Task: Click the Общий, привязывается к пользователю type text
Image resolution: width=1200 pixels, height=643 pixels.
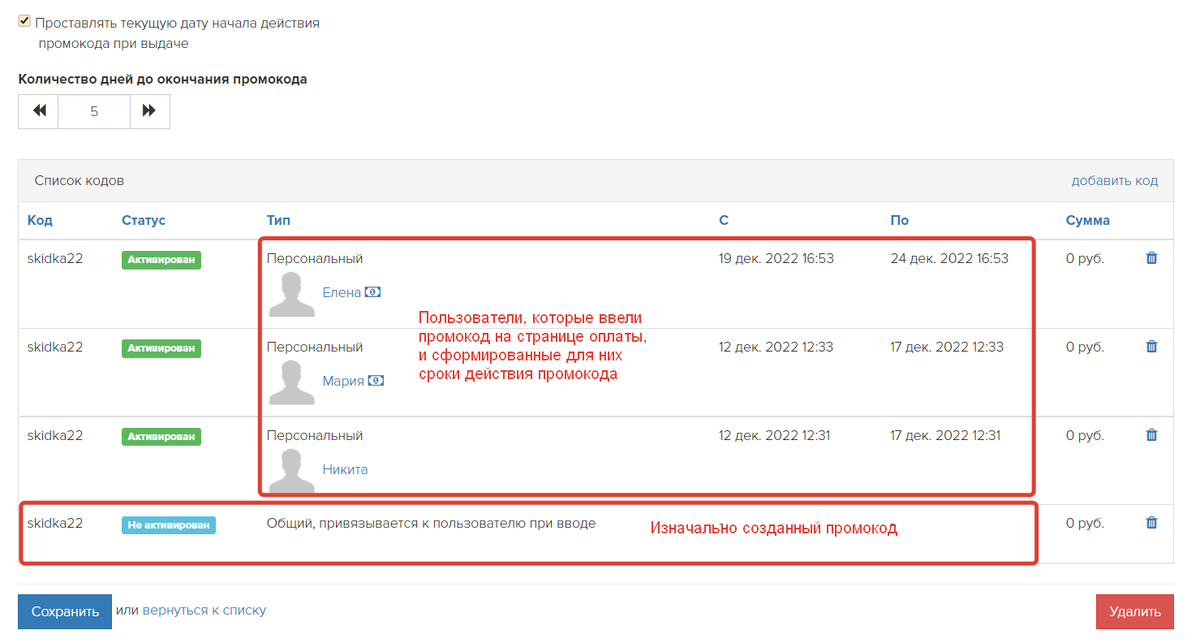Action: click(x=431, y=523)
